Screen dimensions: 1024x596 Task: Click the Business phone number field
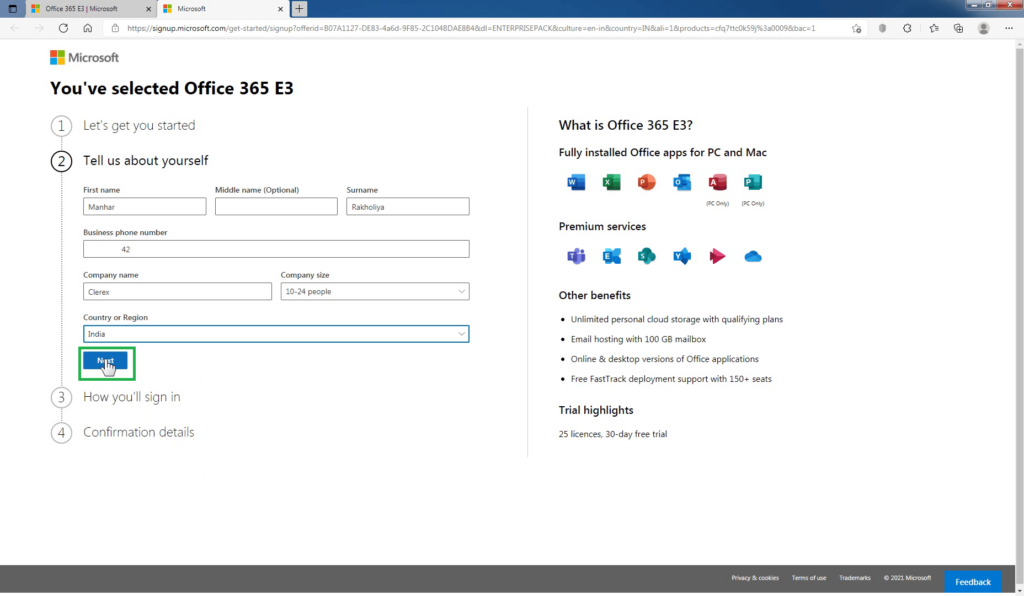tap(276, 249)
